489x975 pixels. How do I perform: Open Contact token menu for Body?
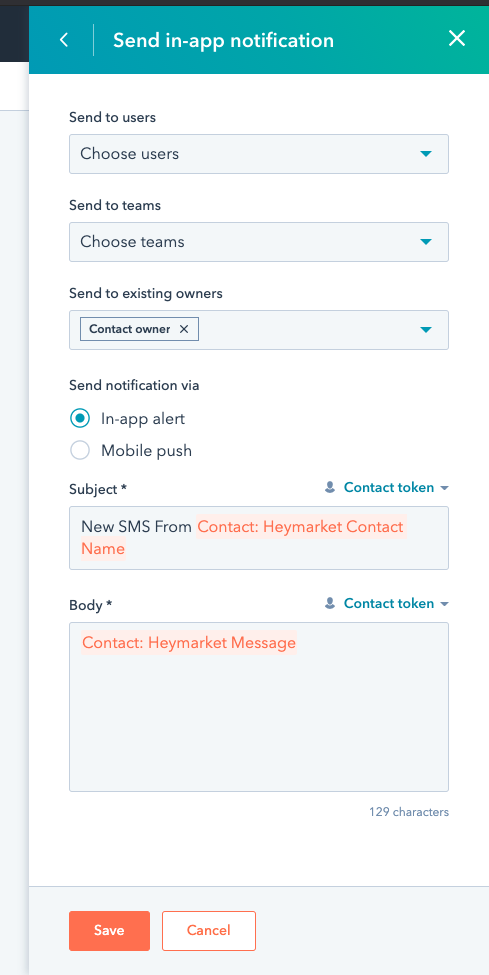[389, 603]
